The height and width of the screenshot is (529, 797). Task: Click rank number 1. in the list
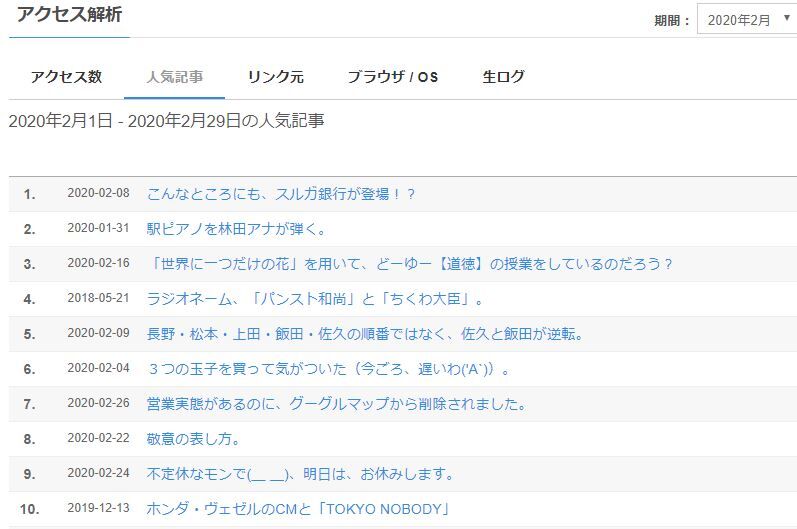[29, 194]
